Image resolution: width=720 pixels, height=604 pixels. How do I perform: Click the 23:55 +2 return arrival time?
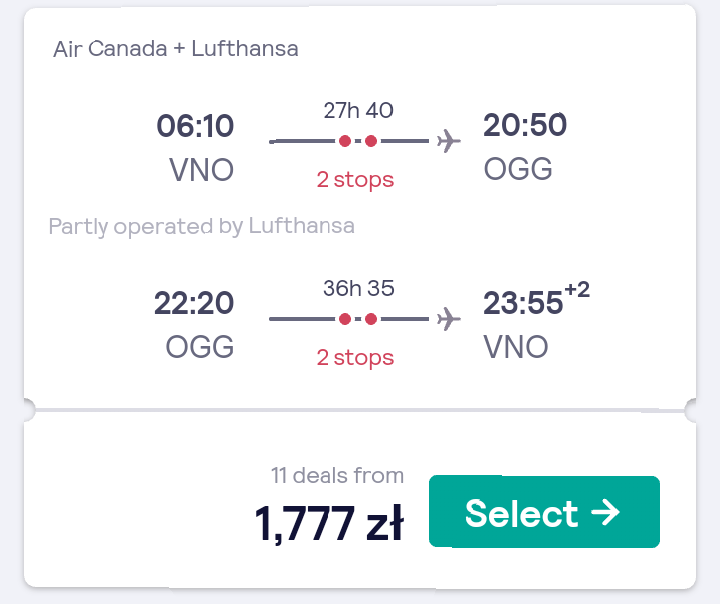click(536, 299)
